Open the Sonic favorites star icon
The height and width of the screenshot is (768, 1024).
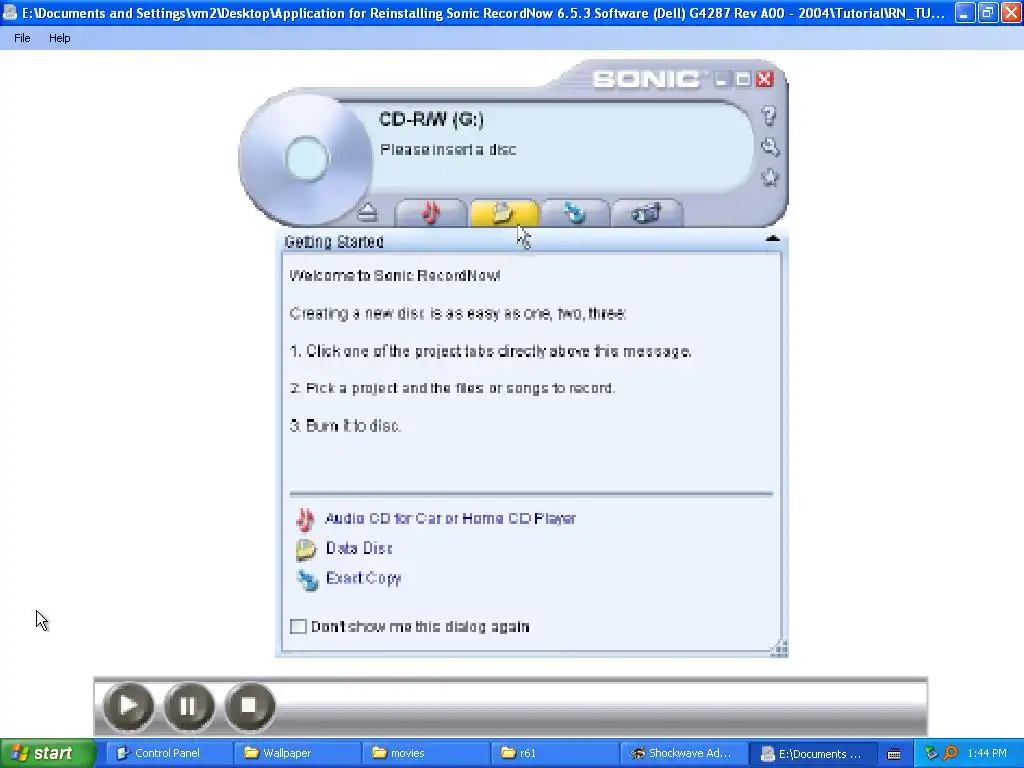tap(770, 177)
